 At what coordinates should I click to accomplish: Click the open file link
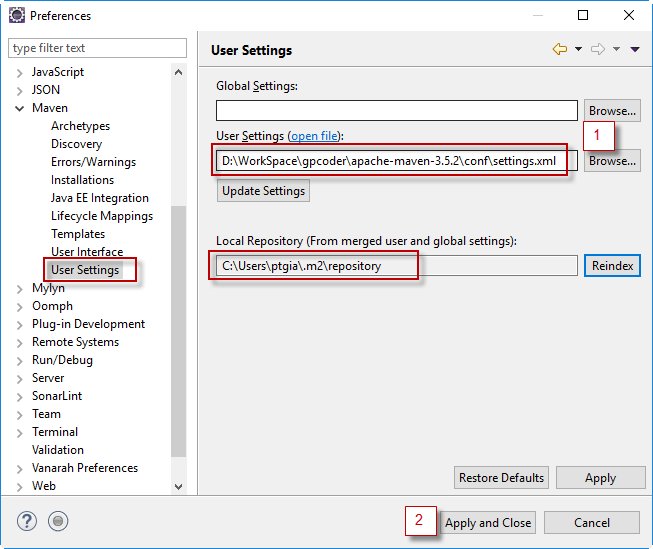coord(314,136)
